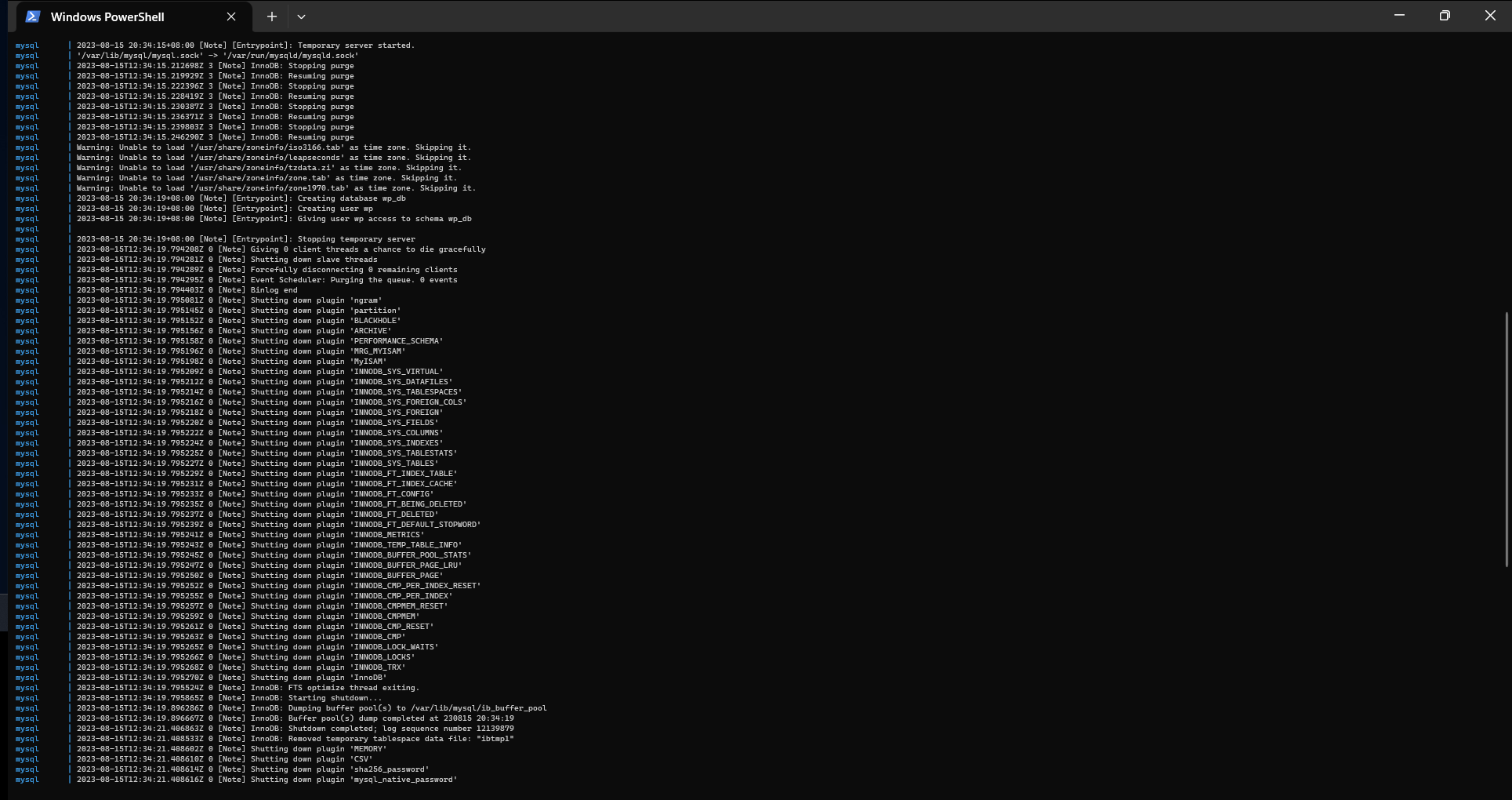
Task: Click 'Removed temporary tablespace data file' line
Action: 295,739
